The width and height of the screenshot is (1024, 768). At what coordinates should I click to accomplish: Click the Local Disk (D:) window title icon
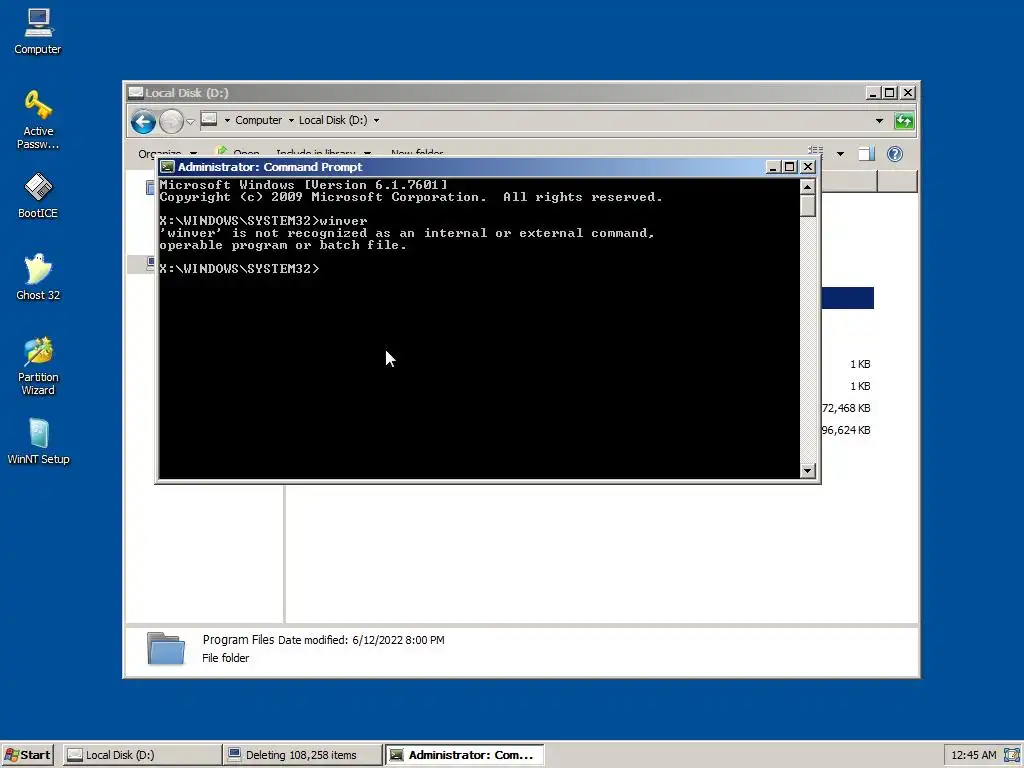(x=135, y=93)
